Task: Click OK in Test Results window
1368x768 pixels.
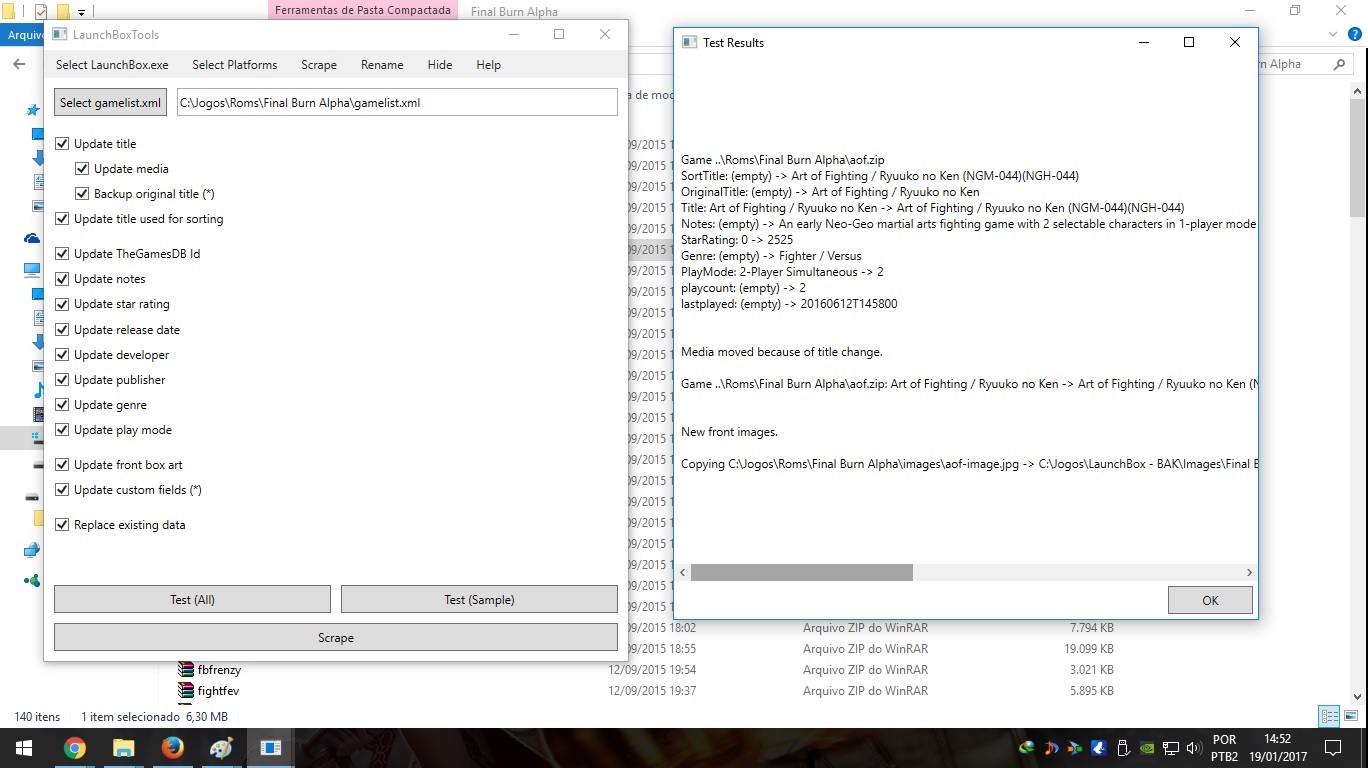Action: pos(1210,600)
